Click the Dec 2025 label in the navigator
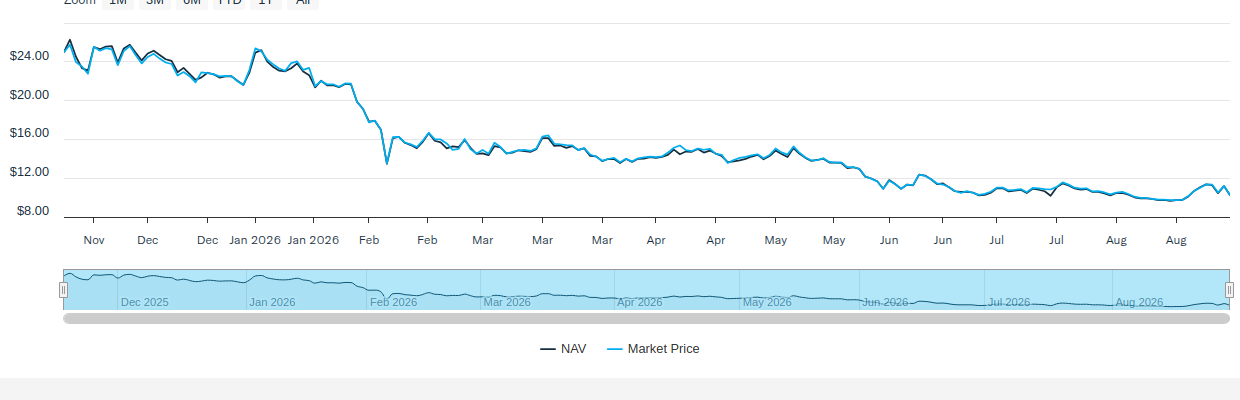Viewport: 1240px width, 400px height. 144,302
